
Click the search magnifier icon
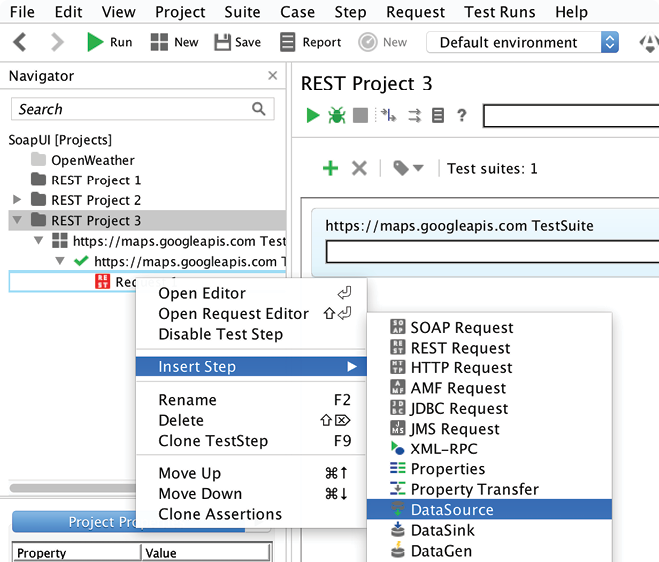tap(258, 109)
